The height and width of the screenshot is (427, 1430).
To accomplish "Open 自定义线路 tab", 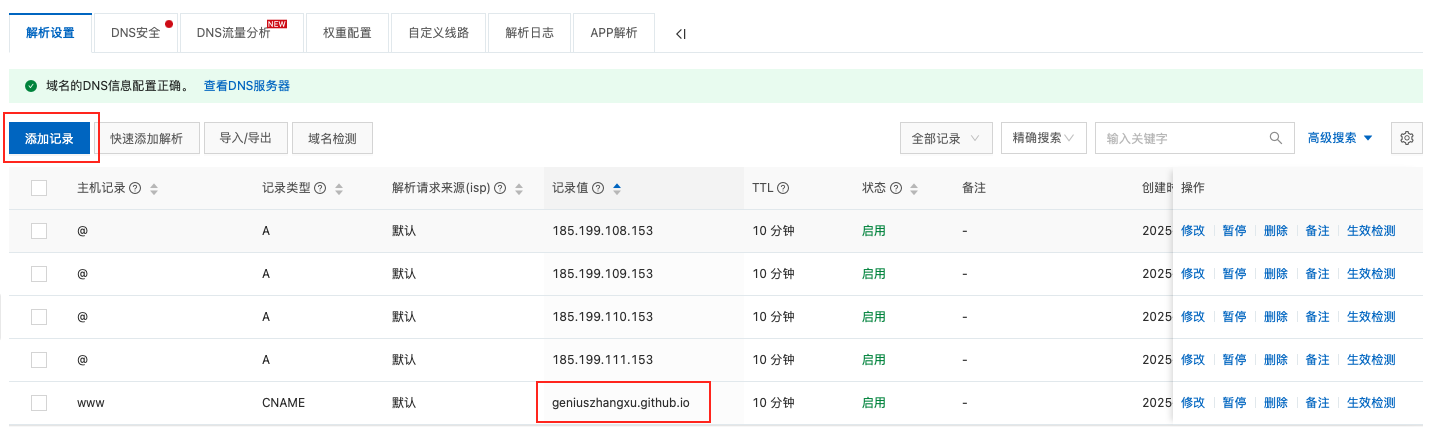I will (438, 33).
